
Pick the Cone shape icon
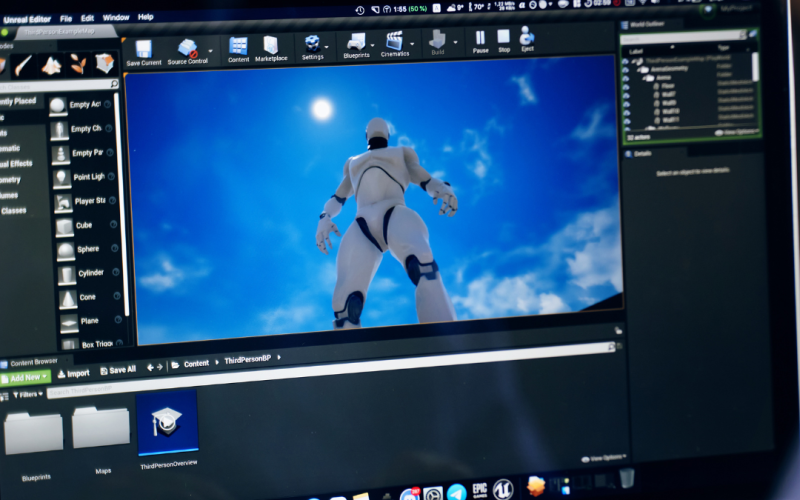[67, 298]
